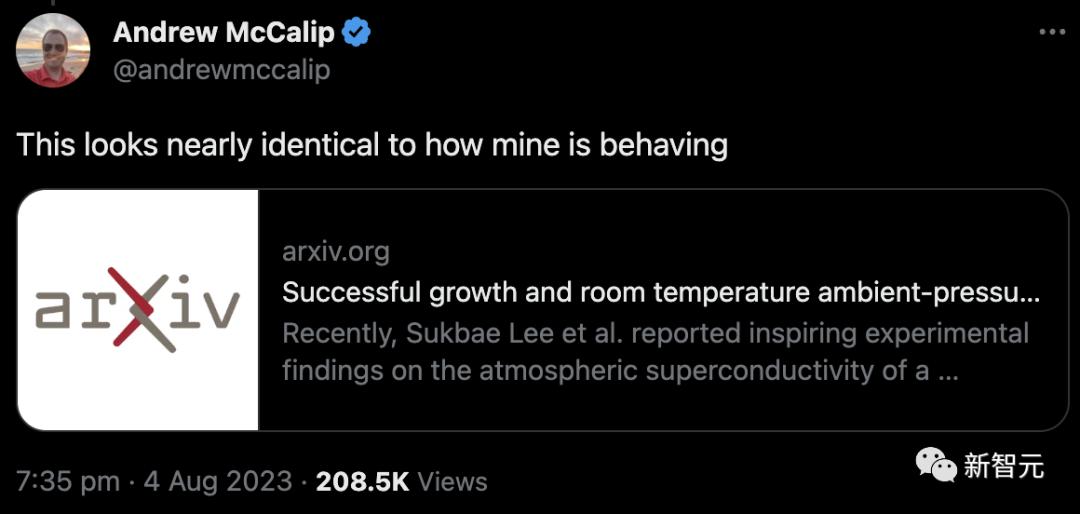
Task: Click the 4 Aug 2023 date
Action: 218,481
